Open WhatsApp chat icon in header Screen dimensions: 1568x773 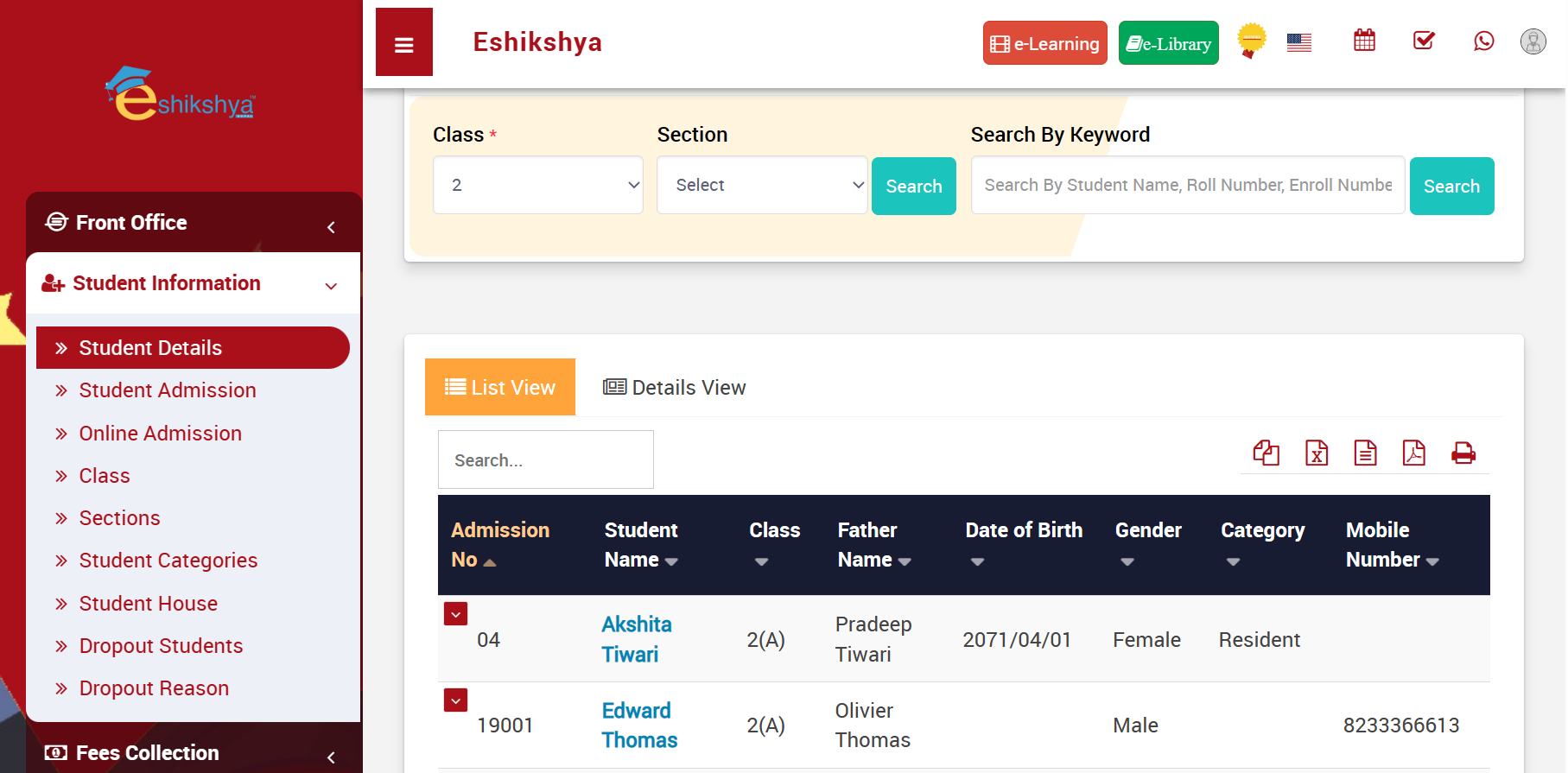point(1483,41)
